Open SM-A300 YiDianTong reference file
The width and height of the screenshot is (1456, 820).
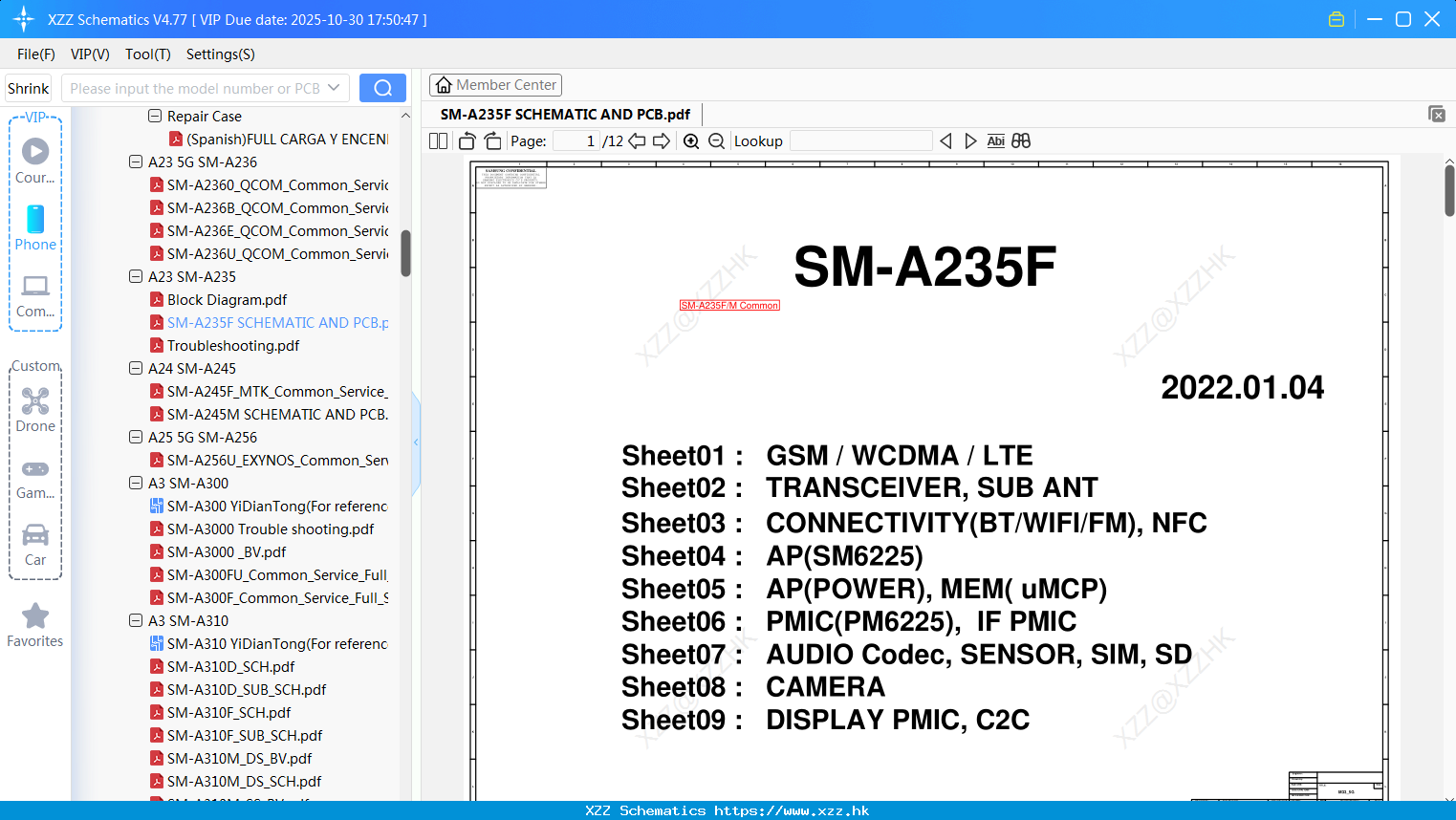point(277,506)
